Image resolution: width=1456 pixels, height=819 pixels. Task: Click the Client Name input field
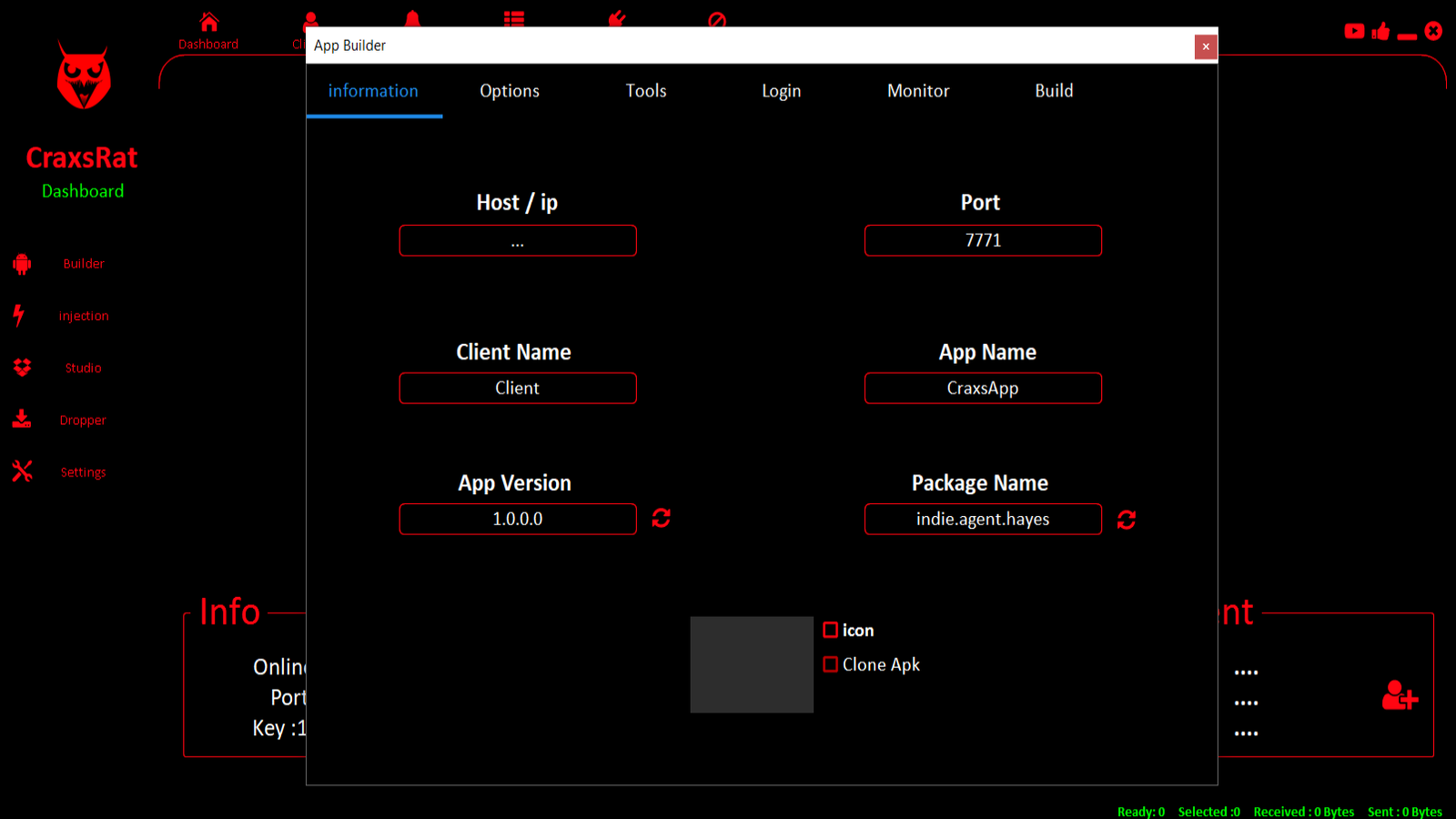[518, 388]
